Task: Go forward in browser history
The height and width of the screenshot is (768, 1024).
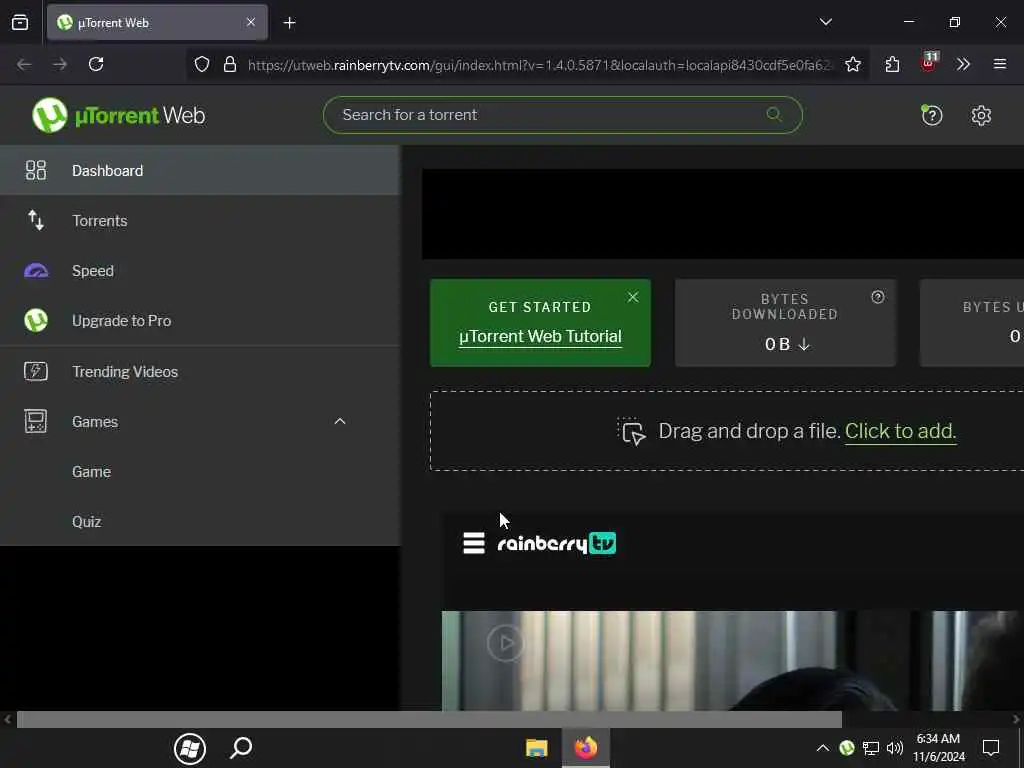Action: [x=60, y=64]
